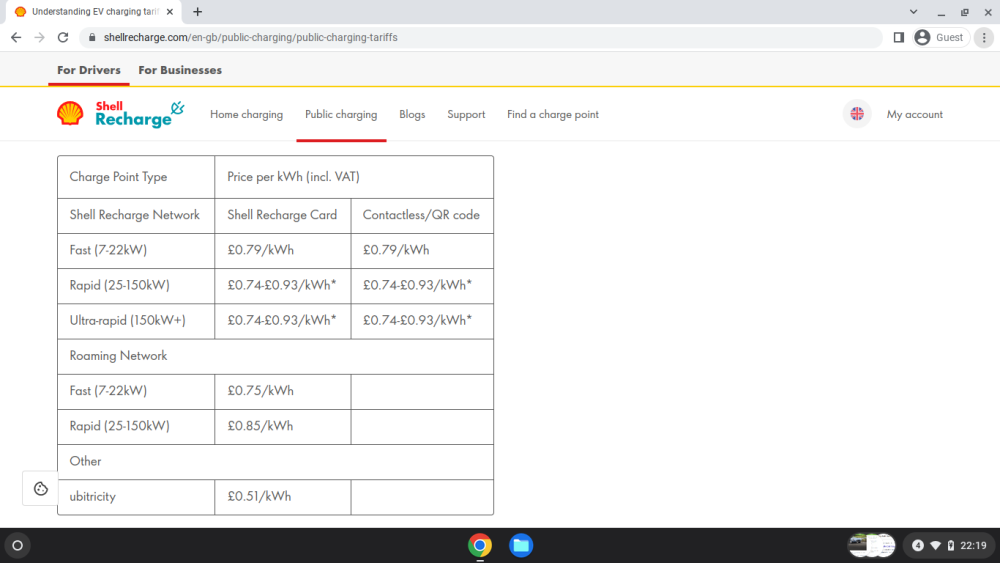Screen dimensions: 1000x563
Task: Click 'Shell Recharge Card' column cell
Action: (x=282, y=215)
